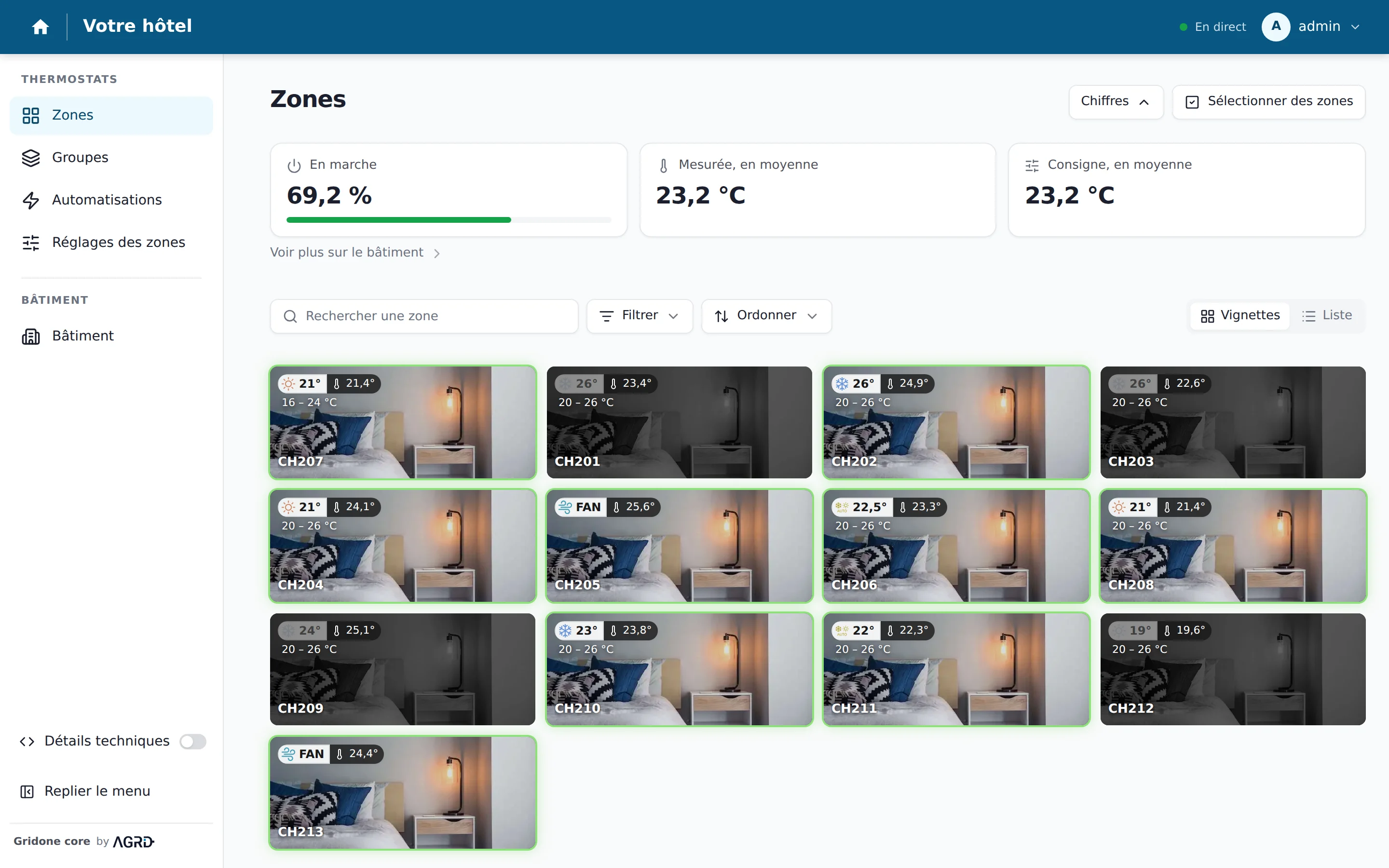1389x868 pixels.
Task: Click the Votre hôtel title
Action: point(137,27)
